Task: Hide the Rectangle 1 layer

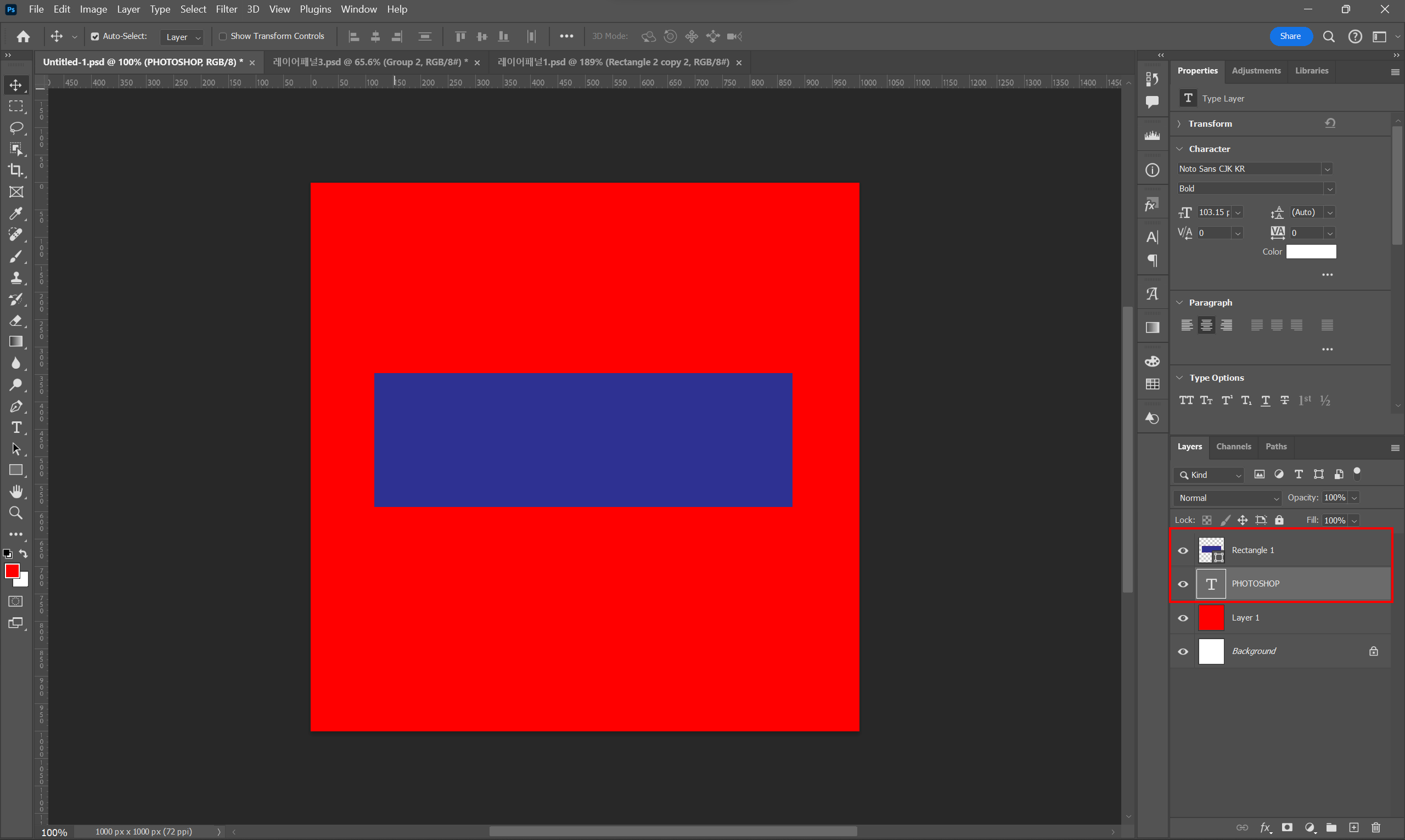Action: click(x=1183, y=550)
